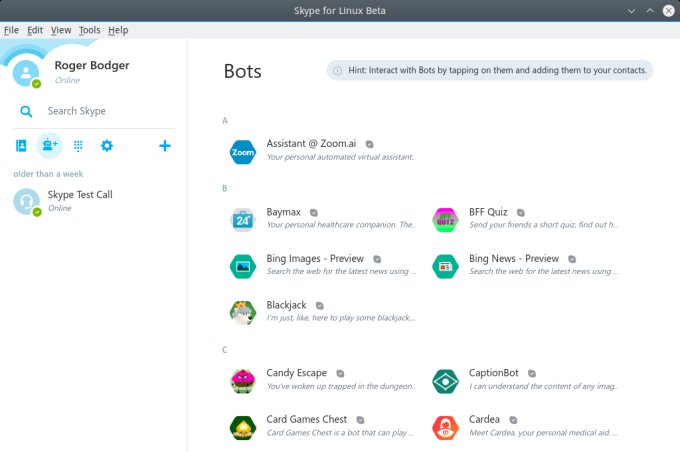Click the Bing Images bot icon

(x=242, y=266)
